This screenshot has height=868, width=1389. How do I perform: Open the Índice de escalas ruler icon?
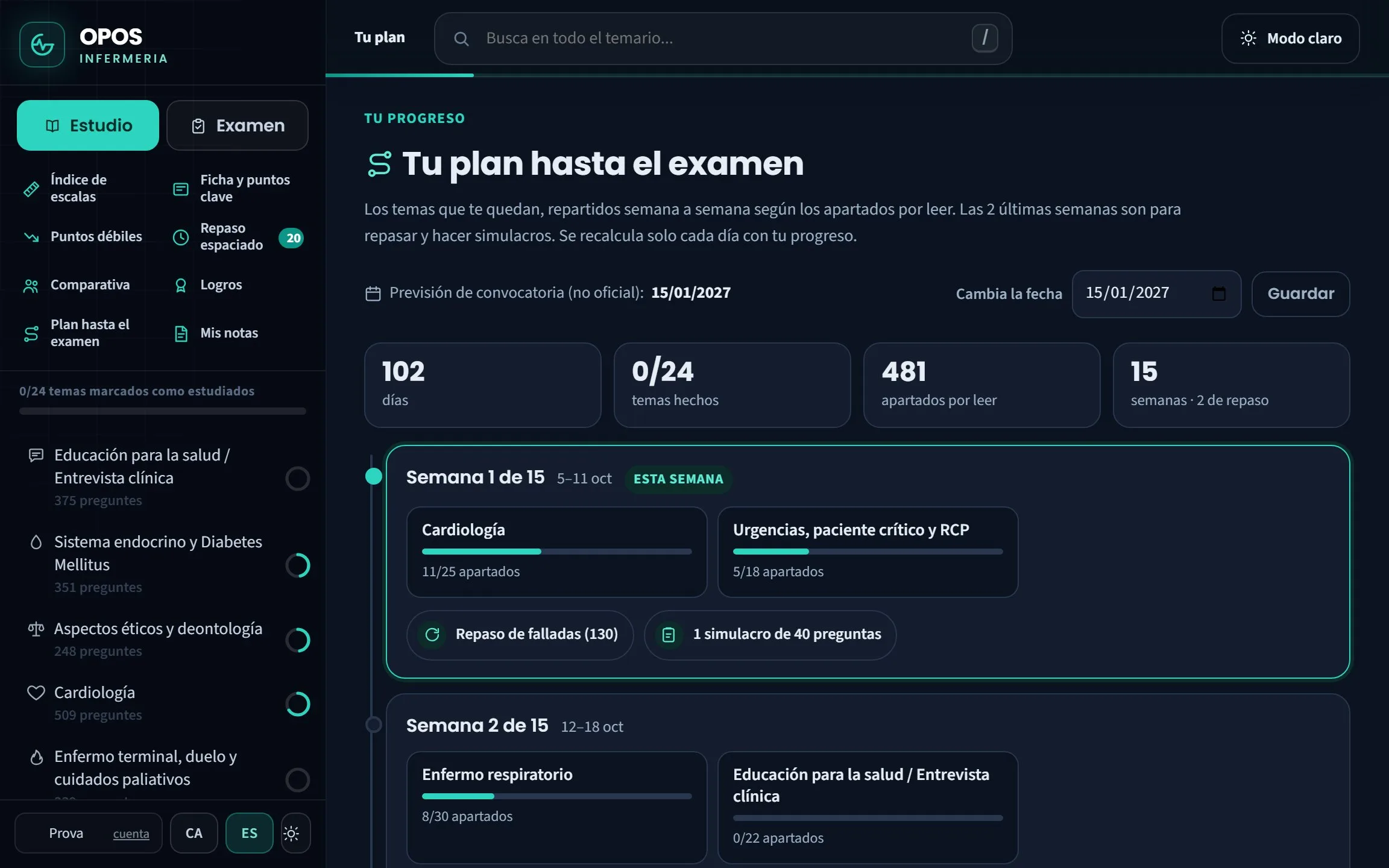pyautogui.click(x=31, y=189)
